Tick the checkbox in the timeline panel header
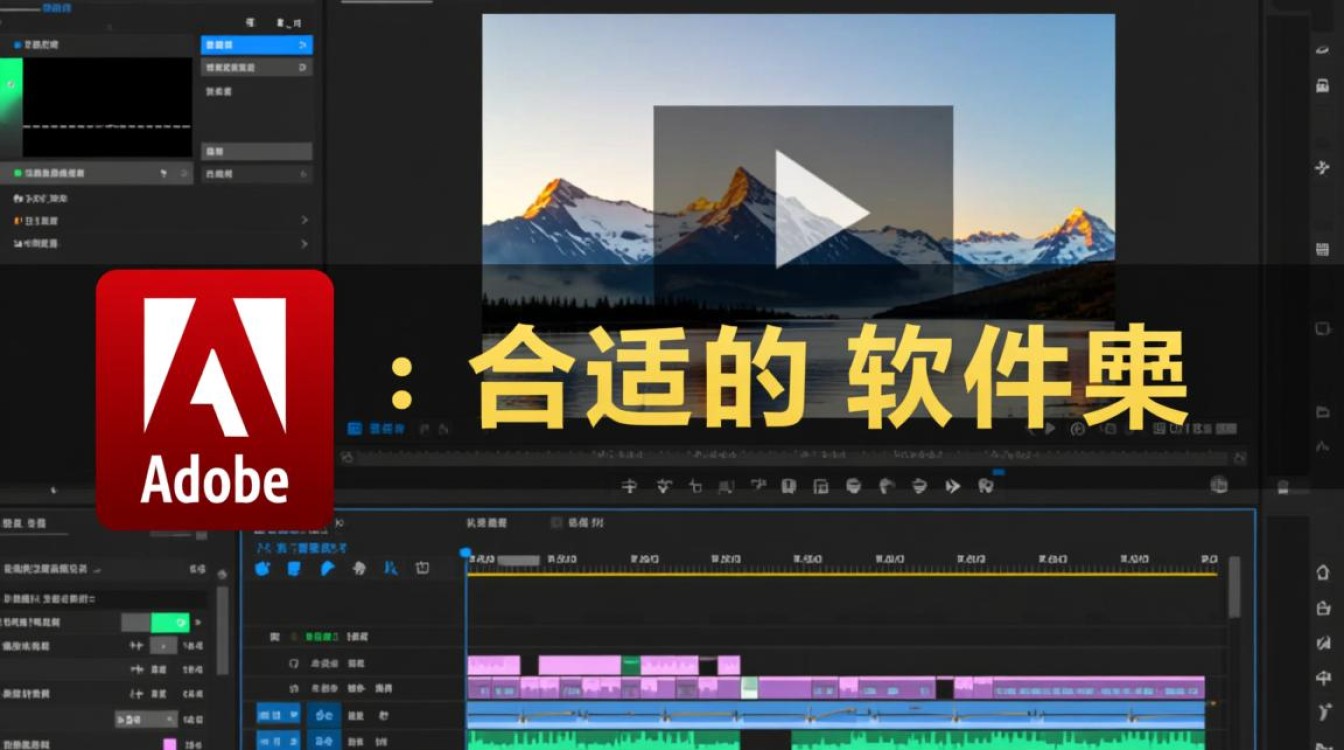The height and width of the screenshot is (750, 1344). click(557, 522)
